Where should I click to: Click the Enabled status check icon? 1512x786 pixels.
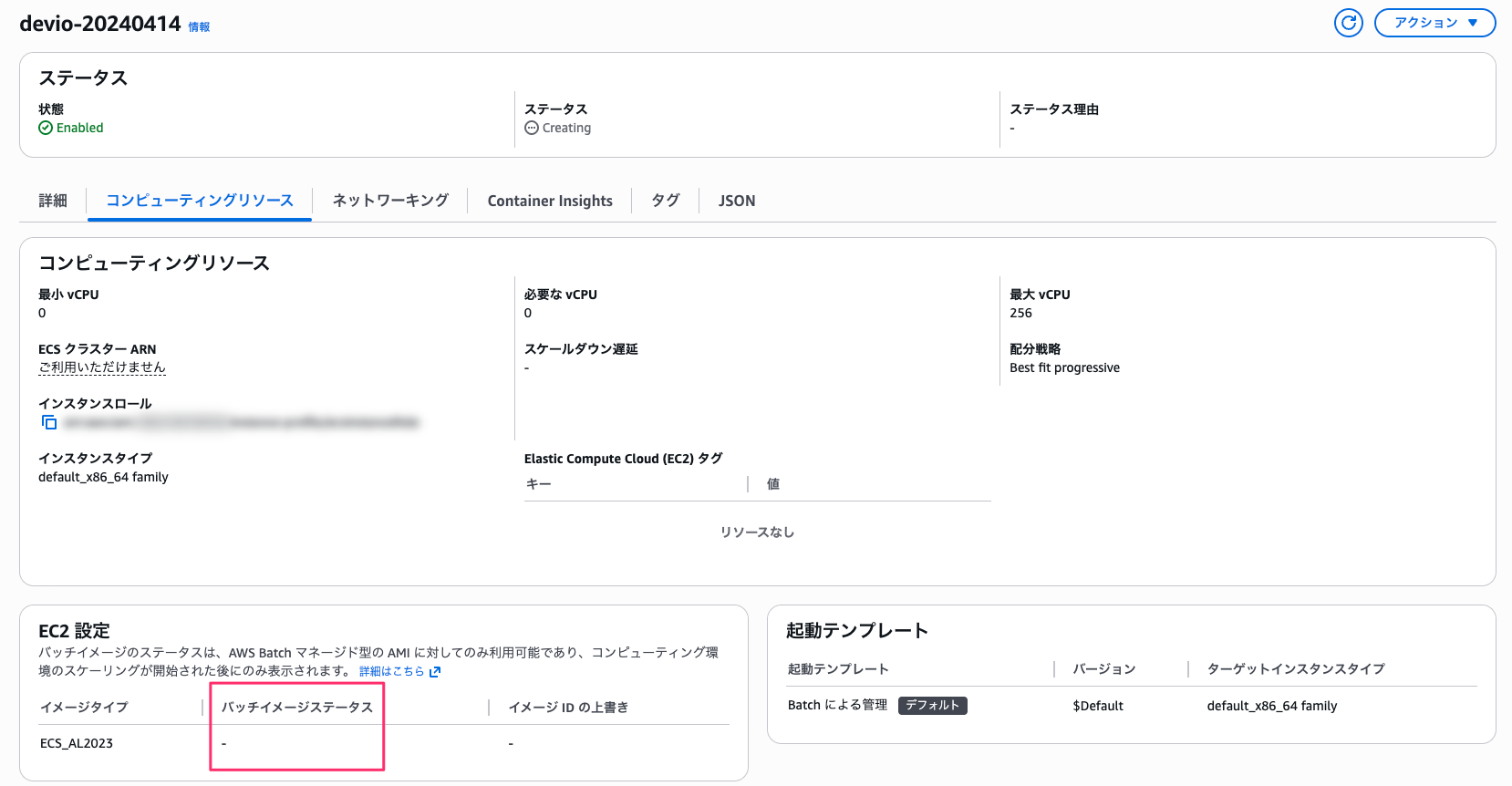(x=46, y=128)
